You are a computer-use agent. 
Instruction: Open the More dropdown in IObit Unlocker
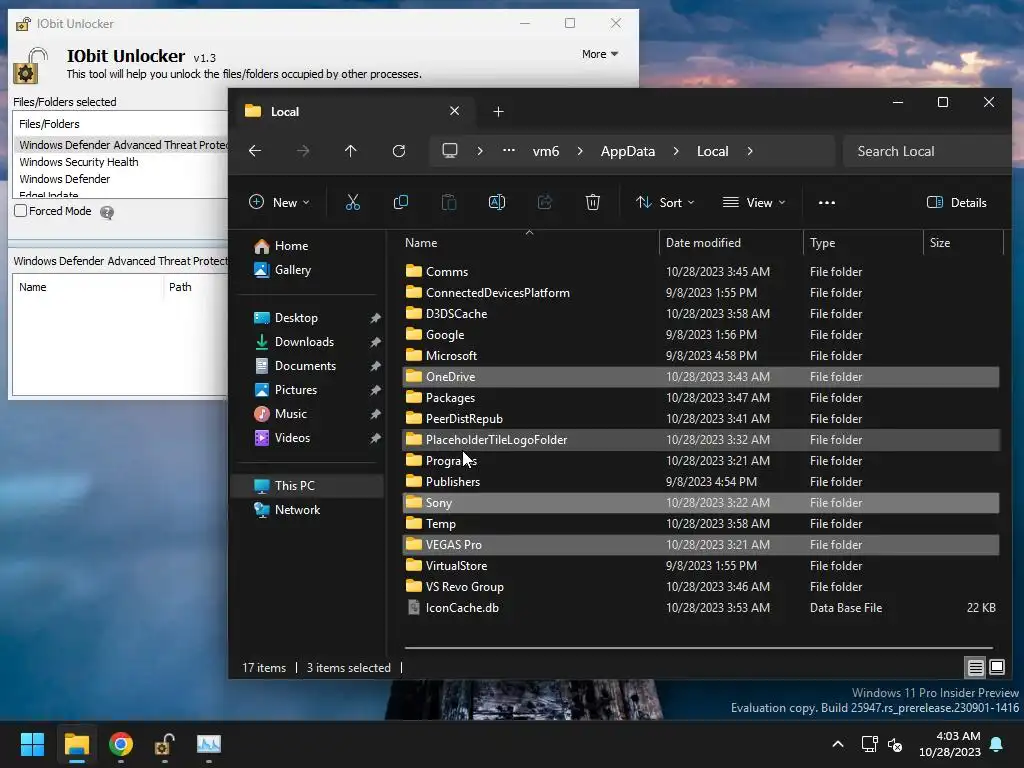pos(600,54)
